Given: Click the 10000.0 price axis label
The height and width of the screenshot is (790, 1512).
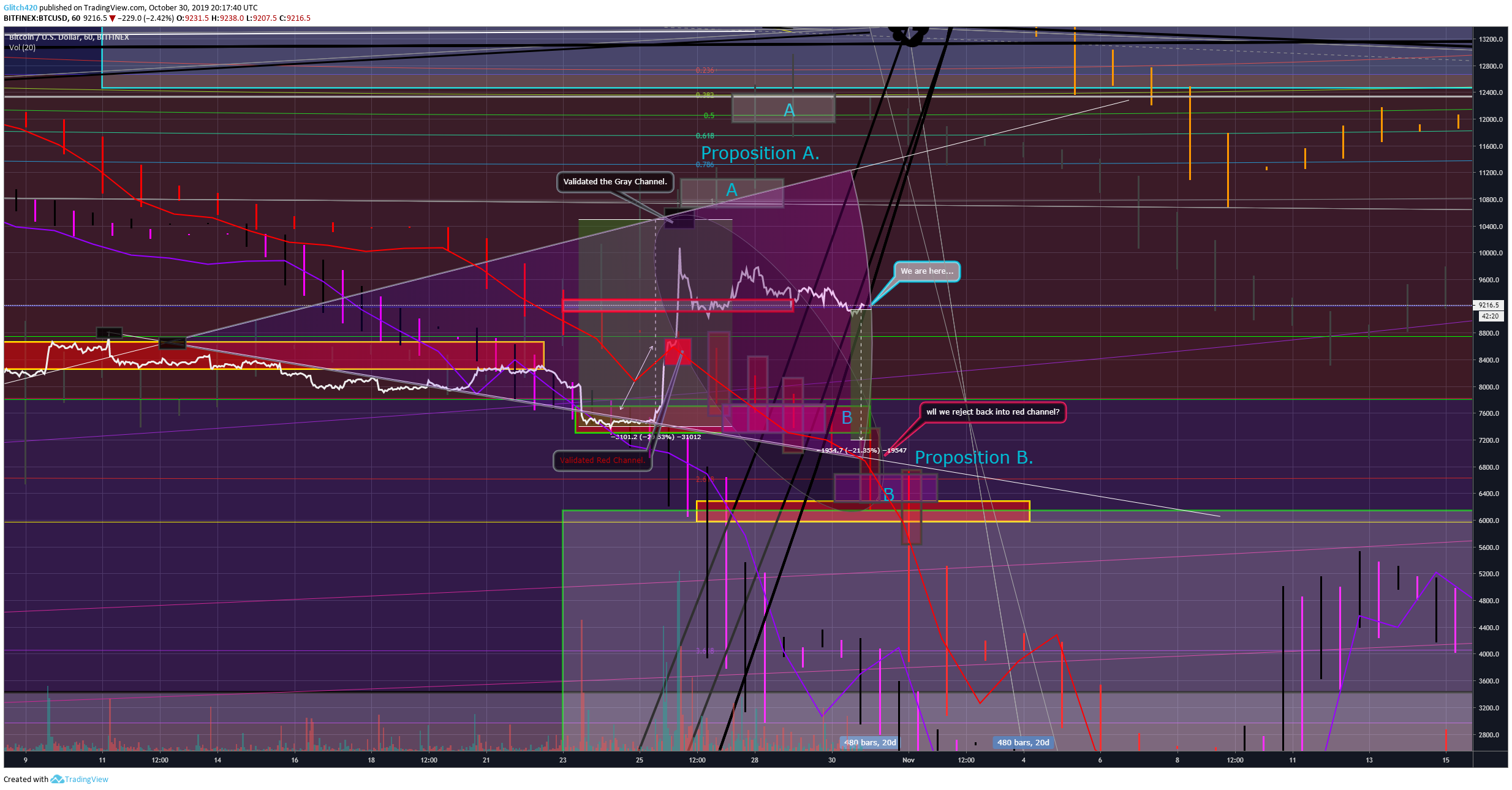Looking at the screenshot, I should click(1491, 253).
